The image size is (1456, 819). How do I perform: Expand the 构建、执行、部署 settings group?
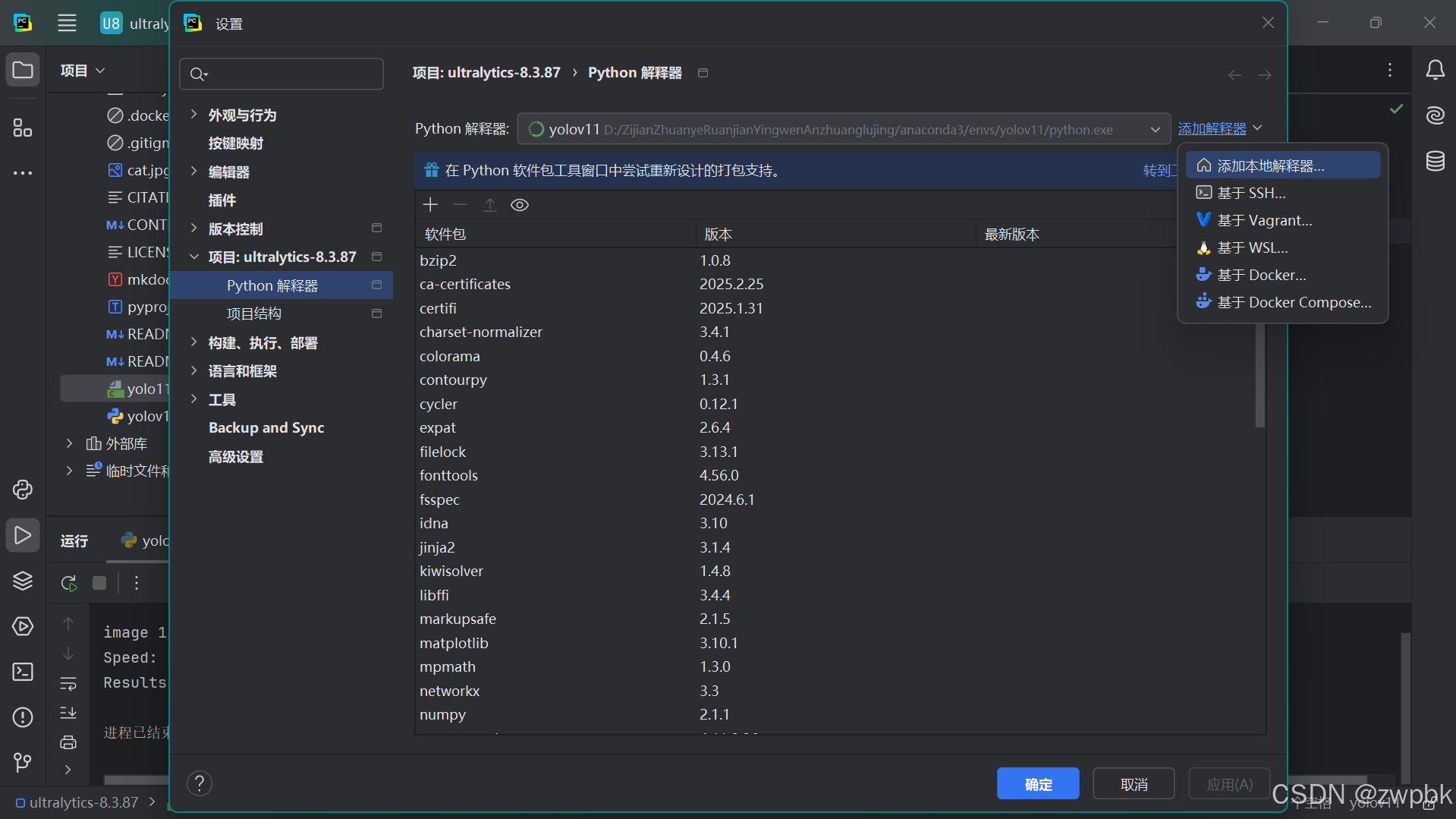193,342
